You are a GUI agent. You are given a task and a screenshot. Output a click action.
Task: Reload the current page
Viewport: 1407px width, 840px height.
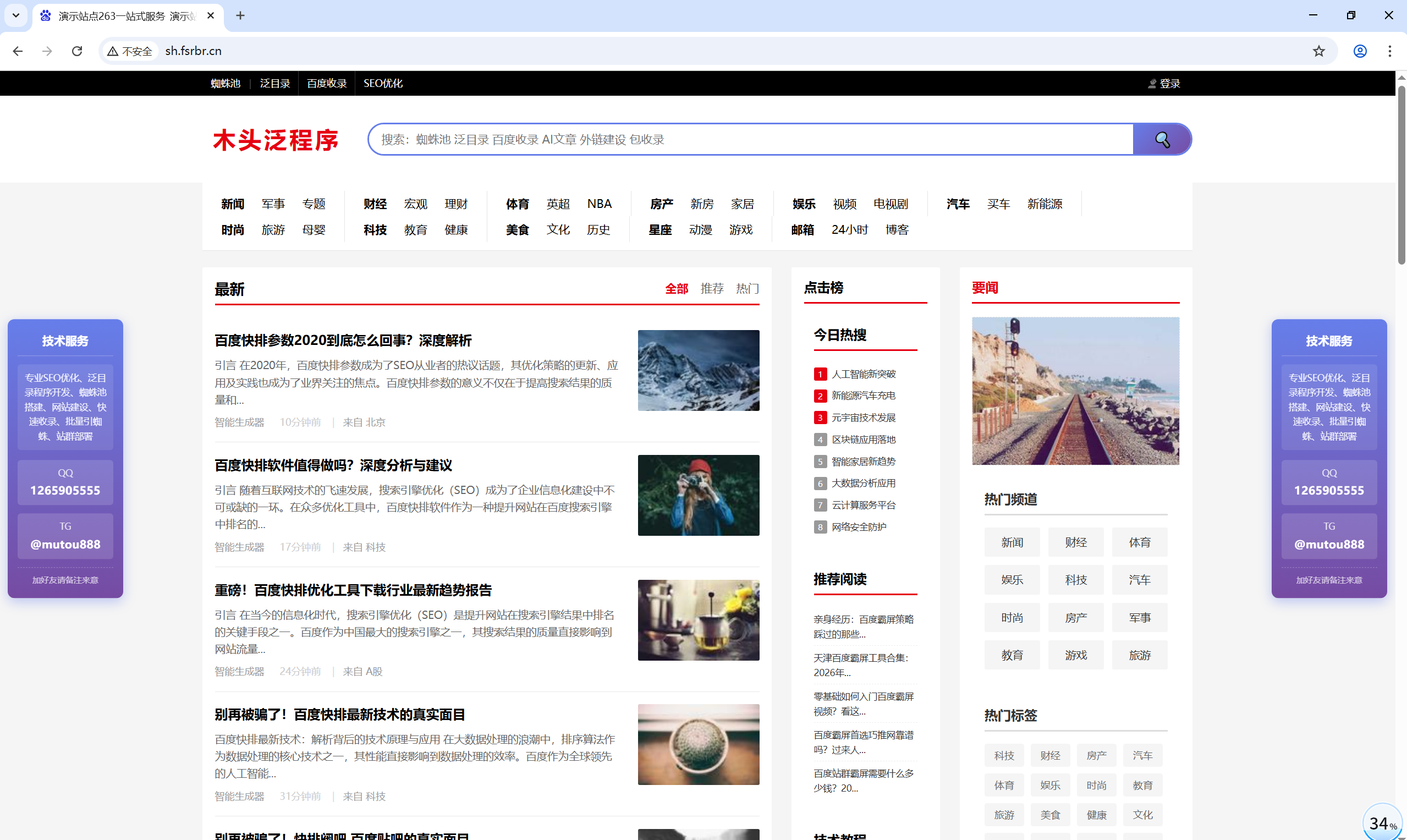tap(77, 51)
